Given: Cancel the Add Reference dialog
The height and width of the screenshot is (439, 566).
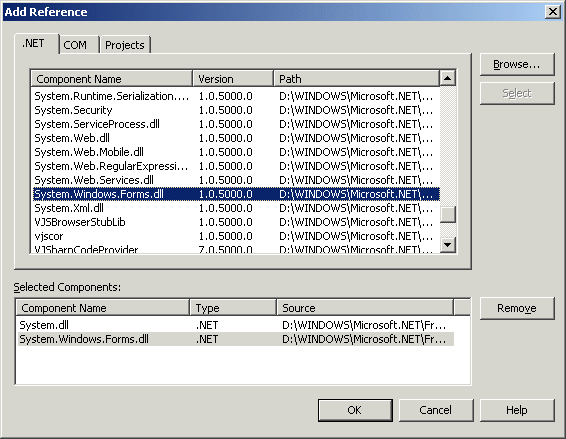Looking at the screenshot, I should pos(436,410).
